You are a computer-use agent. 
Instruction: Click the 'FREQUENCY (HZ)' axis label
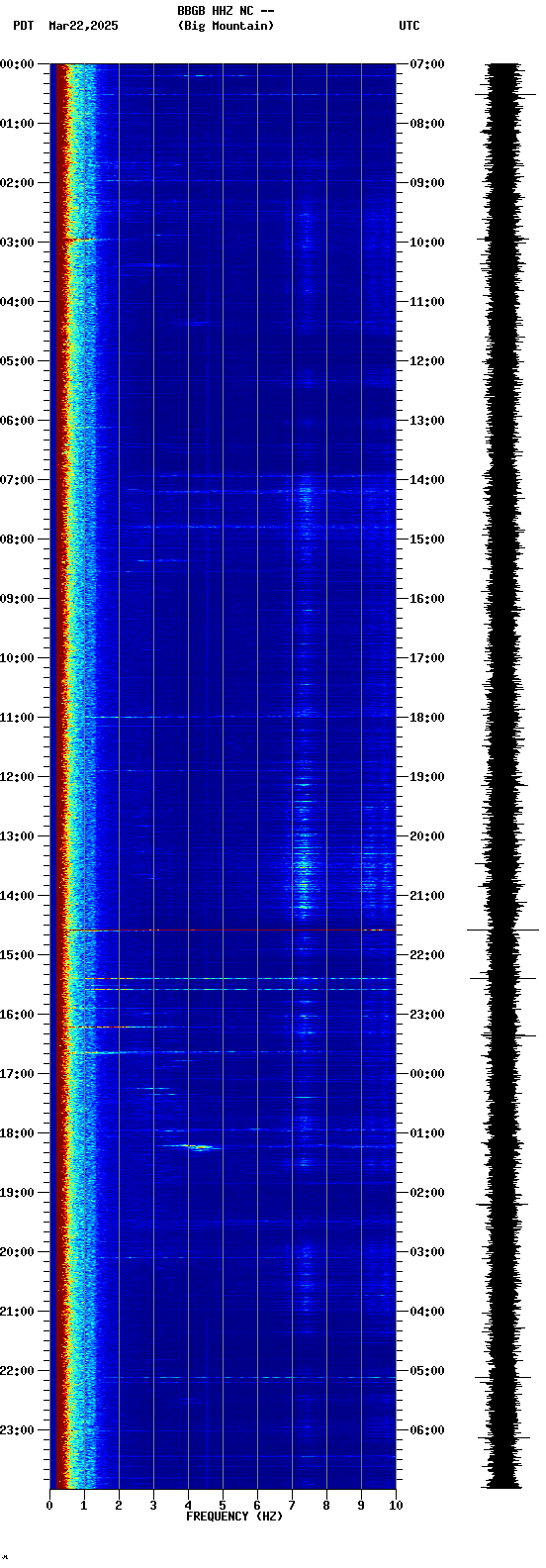coord(234,1517)
